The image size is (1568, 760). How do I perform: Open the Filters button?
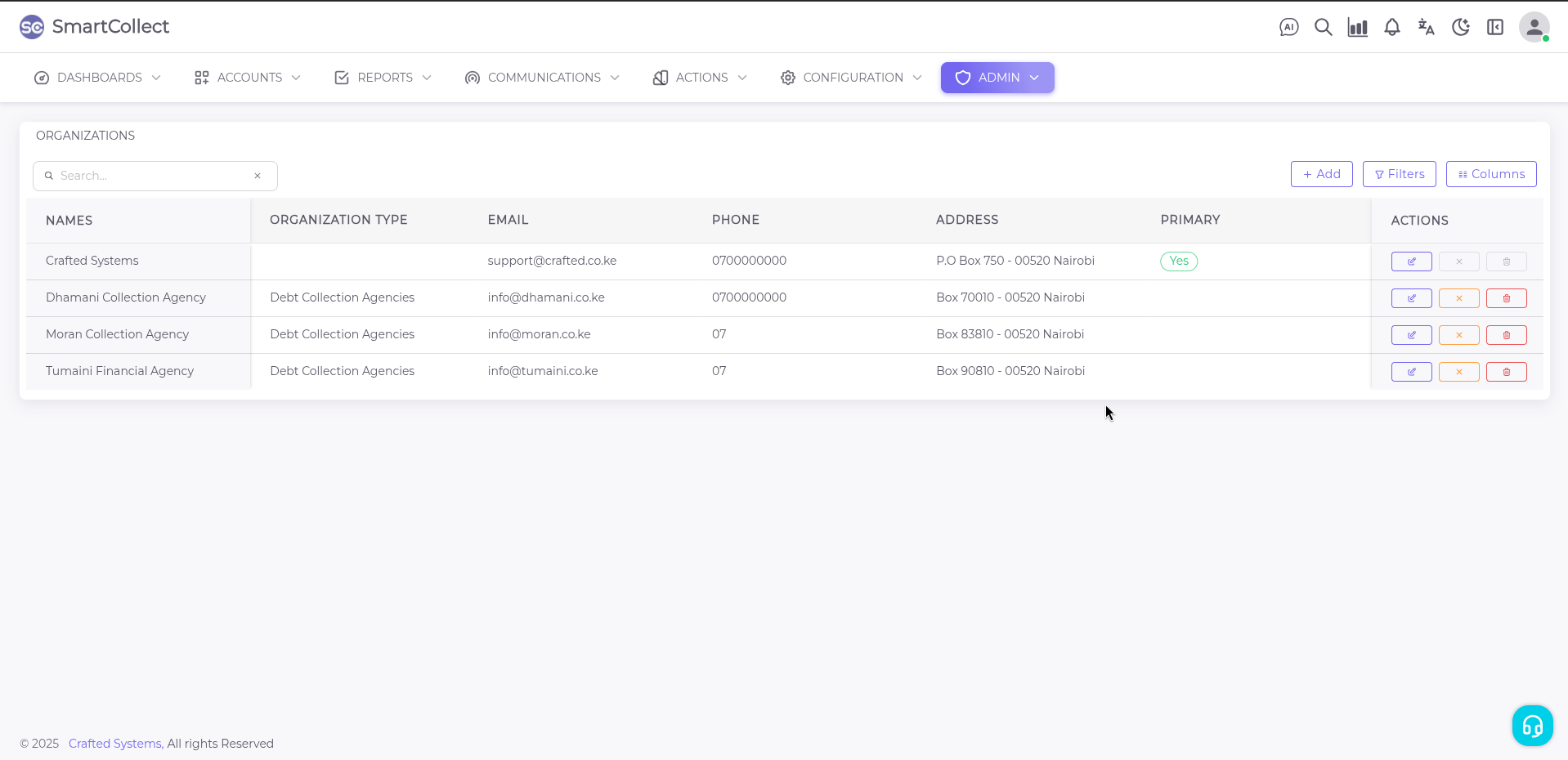(x=1399, y=174)
